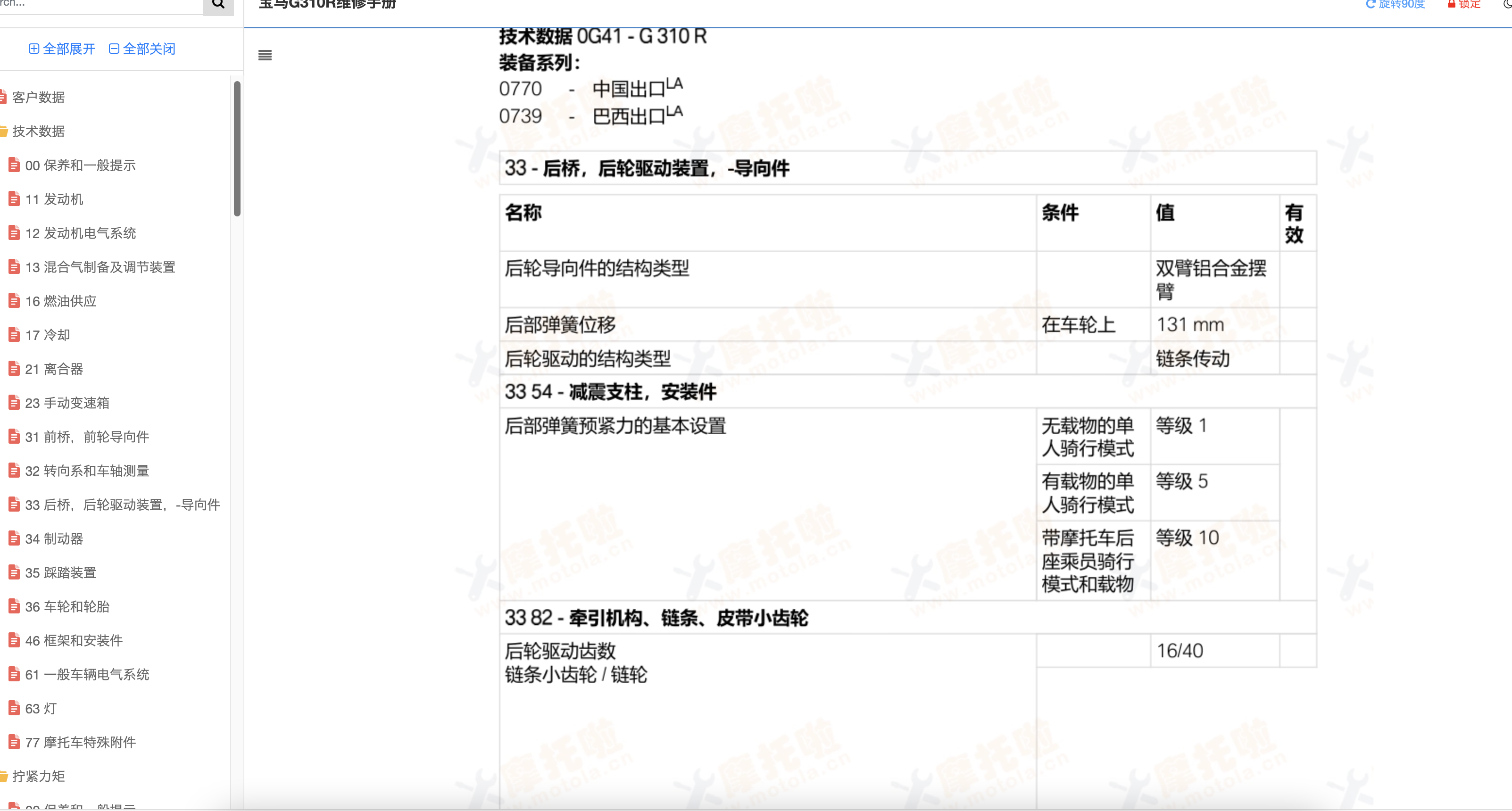Open 61 一般车辆电气系统 entry
This screenshot has width=1512, height=811.
click(87, 674)
